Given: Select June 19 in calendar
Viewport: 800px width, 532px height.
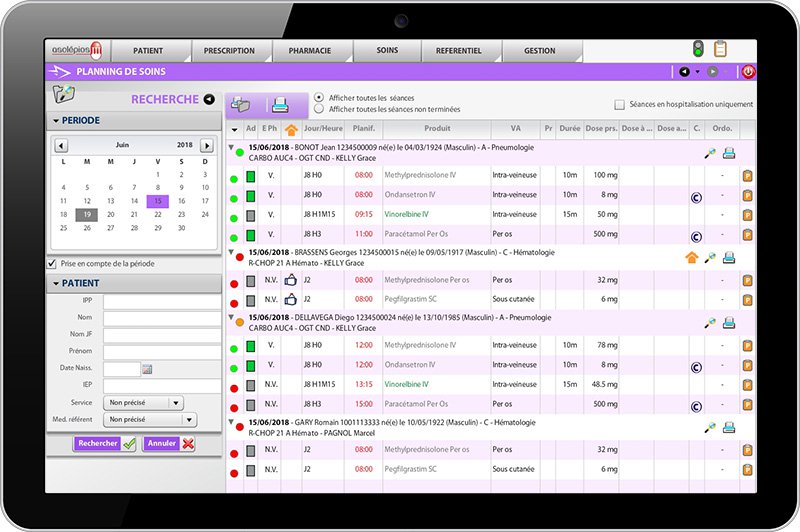Looking at the screenshot, I should point(87,215).
